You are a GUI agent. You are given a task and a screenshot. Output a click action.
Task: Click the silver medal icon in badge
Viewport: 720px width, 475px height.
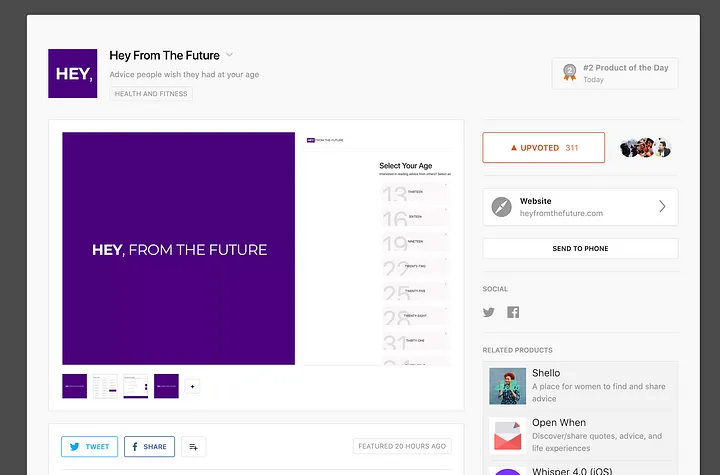click(x=570, y=72)
